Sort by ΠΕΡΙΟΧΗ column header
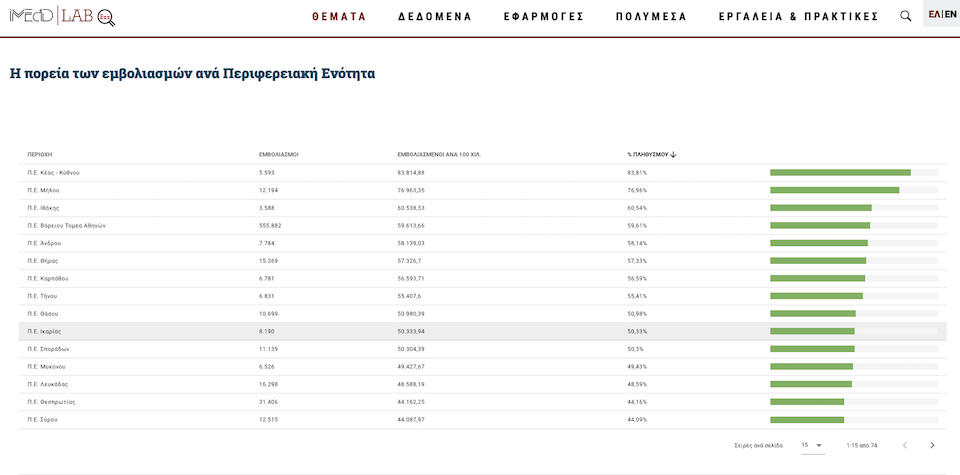This screenshot has height=475, width=960. (40, 155)
